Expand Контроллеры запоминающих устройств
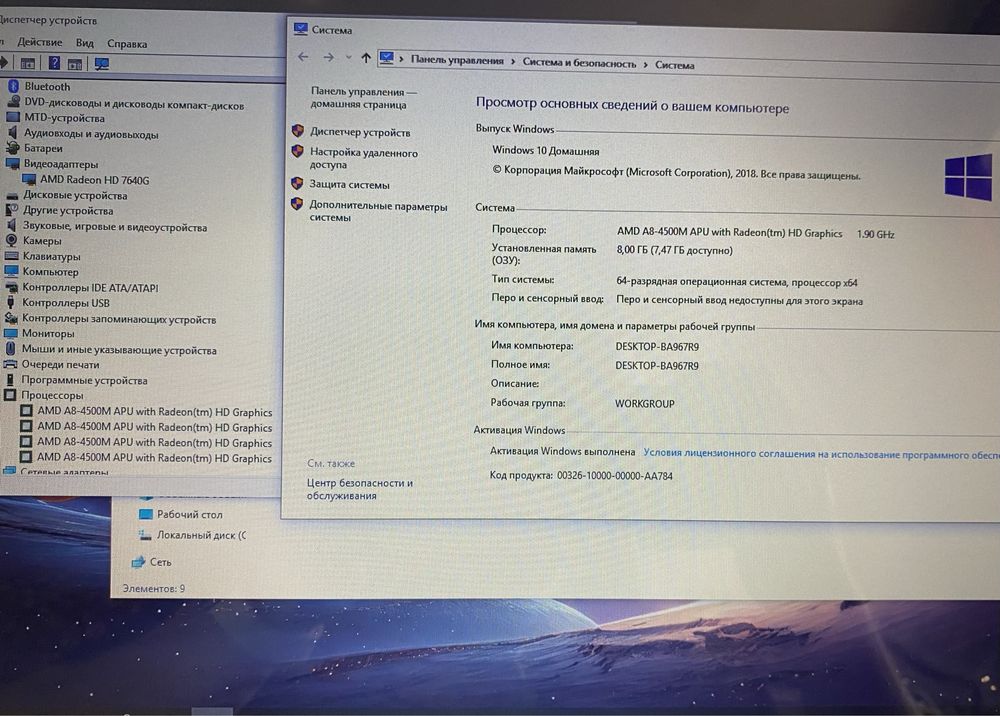 pos(119,319)
